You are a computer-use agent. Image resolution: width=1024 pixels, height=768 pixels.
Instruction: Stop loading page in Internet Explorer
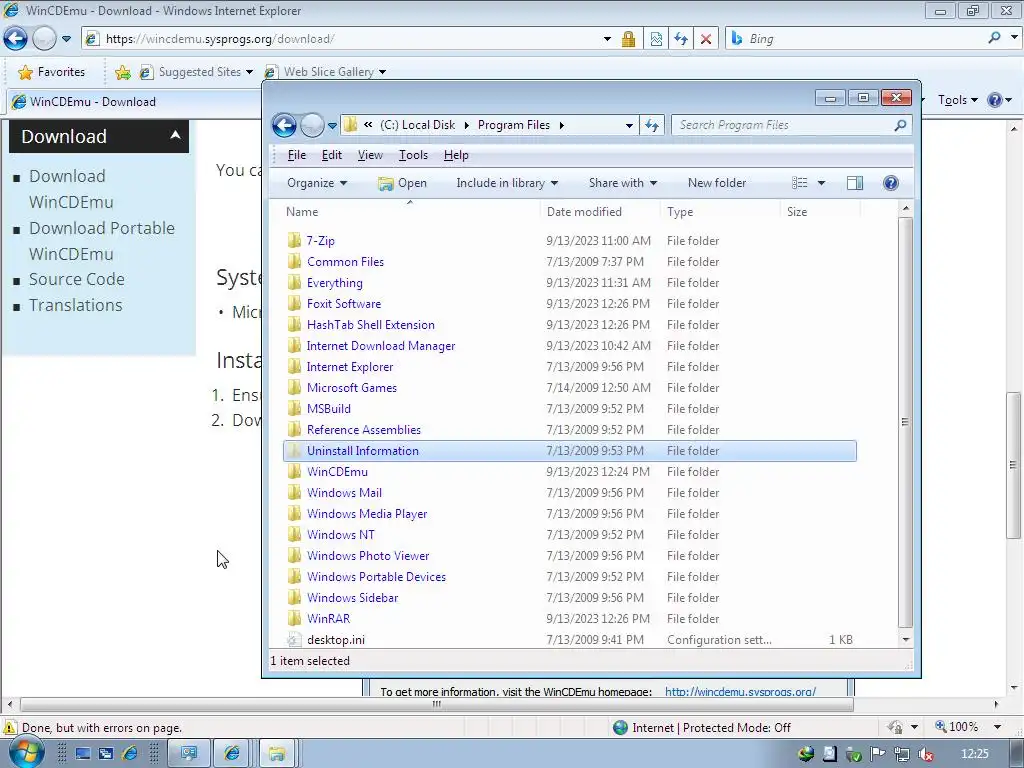[706, 39]
